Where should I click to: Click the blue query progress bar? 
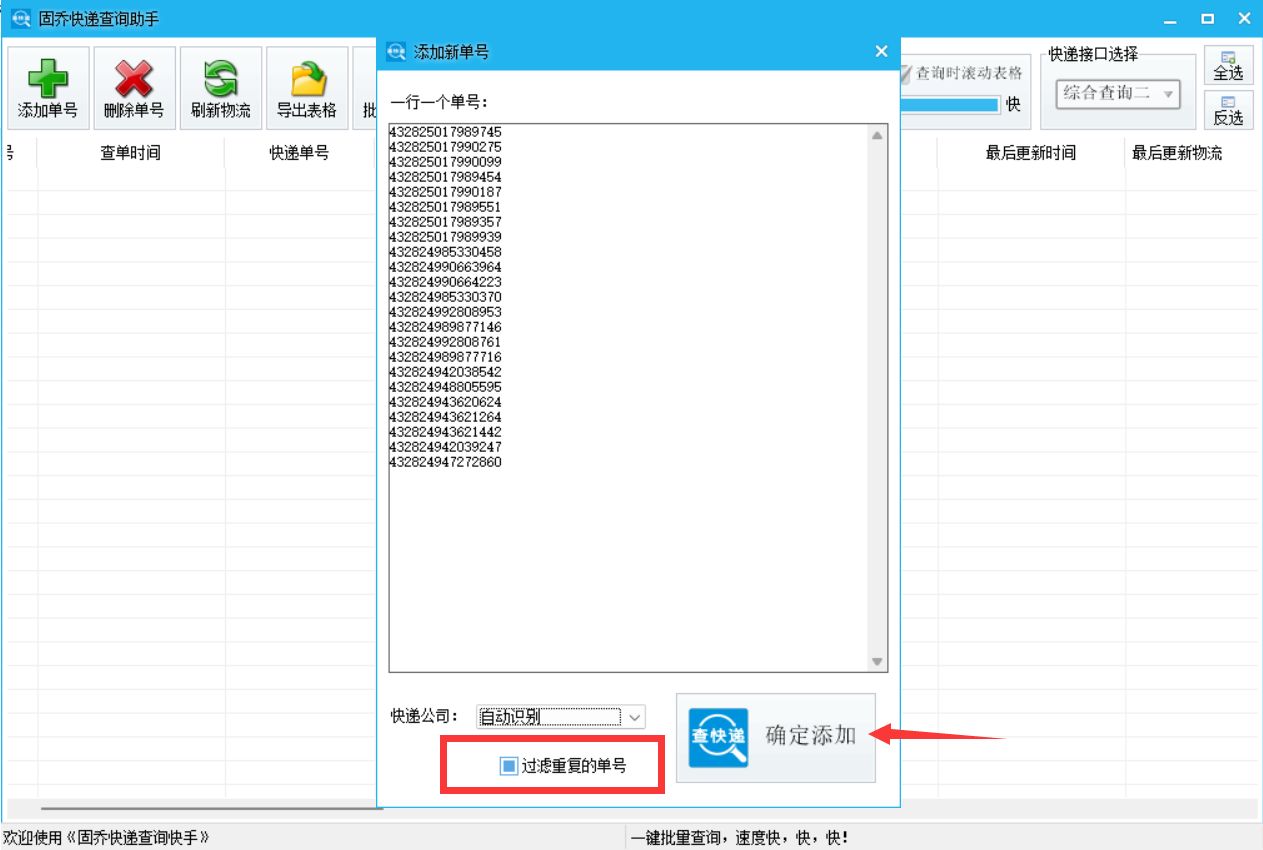coord(950,103)
